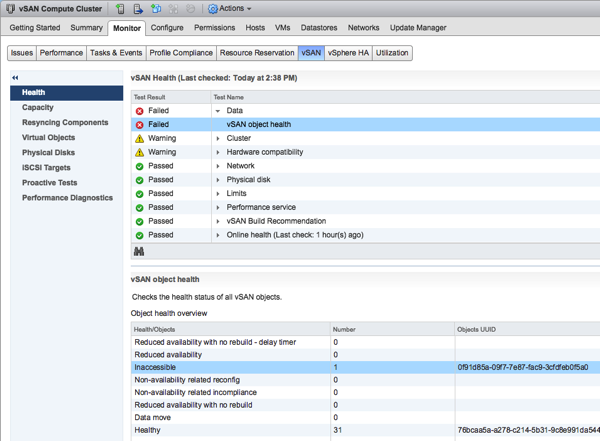600x441 pixels.
Task: Expand the Network test group
Action: pos(218,166)
